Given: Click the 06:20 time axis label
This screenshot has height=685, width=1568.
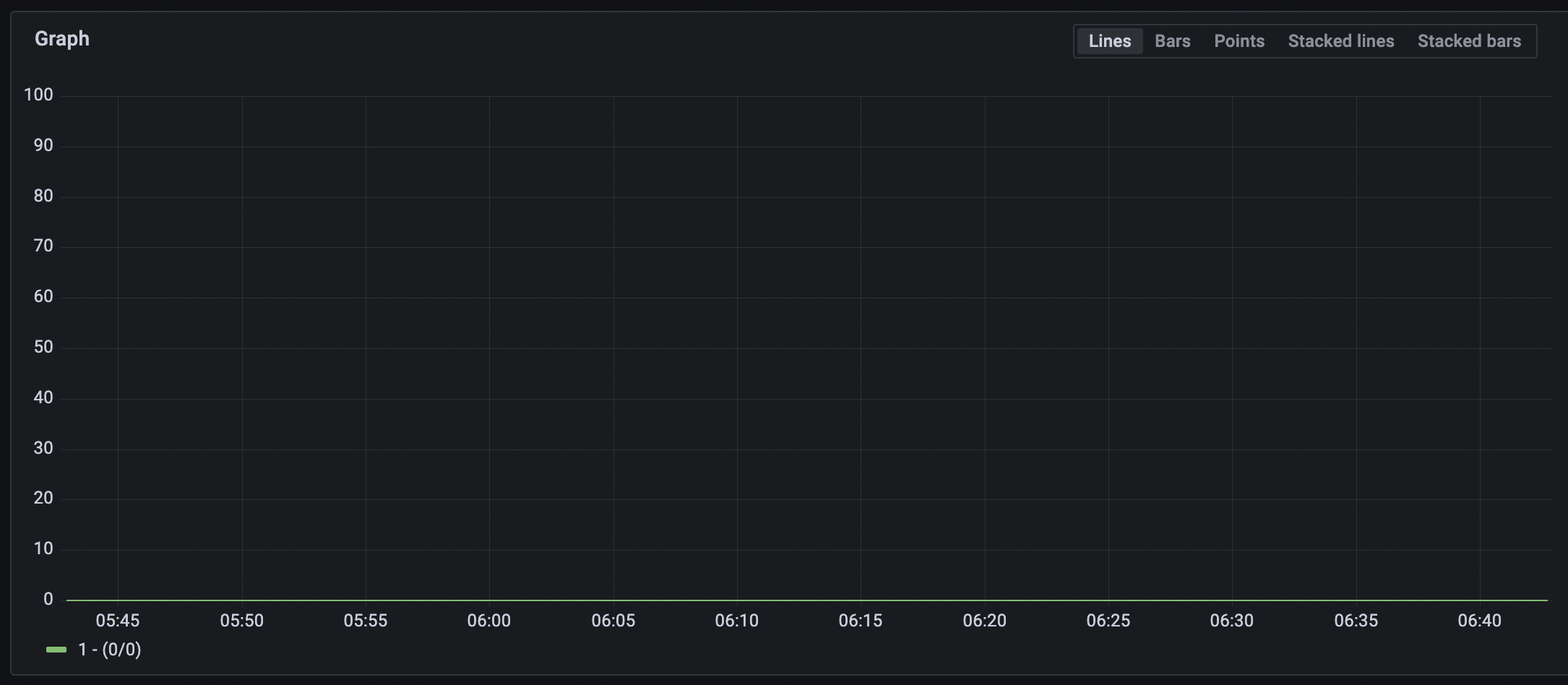Looking at the screenshot, I should pyautogui.click(x=985, y=620).
